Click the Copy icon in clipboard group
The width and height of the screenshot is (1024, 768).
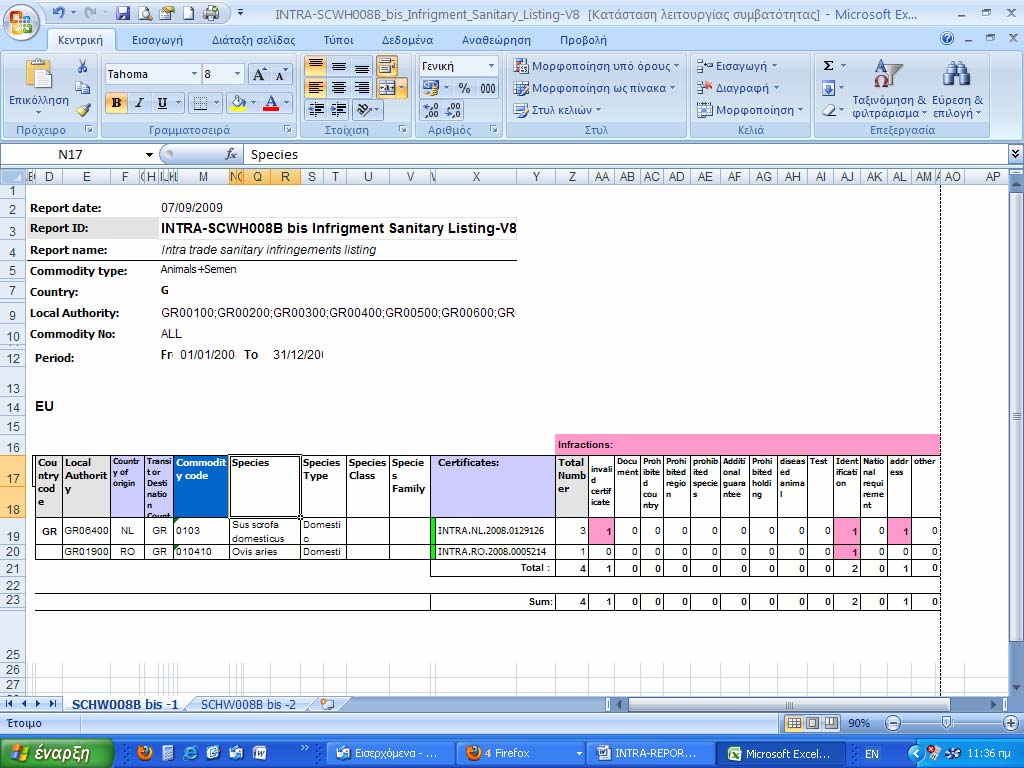(x=82, y=88)
